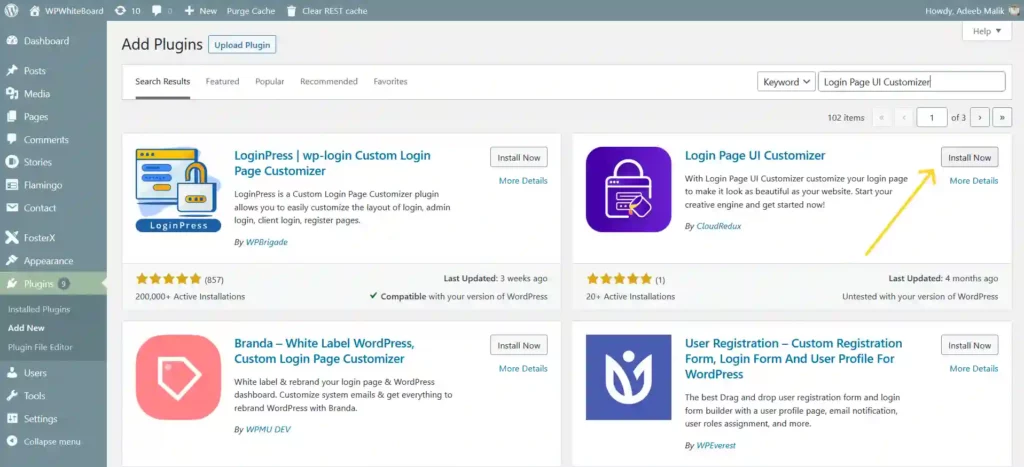The image size is (1024, 467).
Task: Click the '102 items' result count text
Action: click(x=846, y=118)
